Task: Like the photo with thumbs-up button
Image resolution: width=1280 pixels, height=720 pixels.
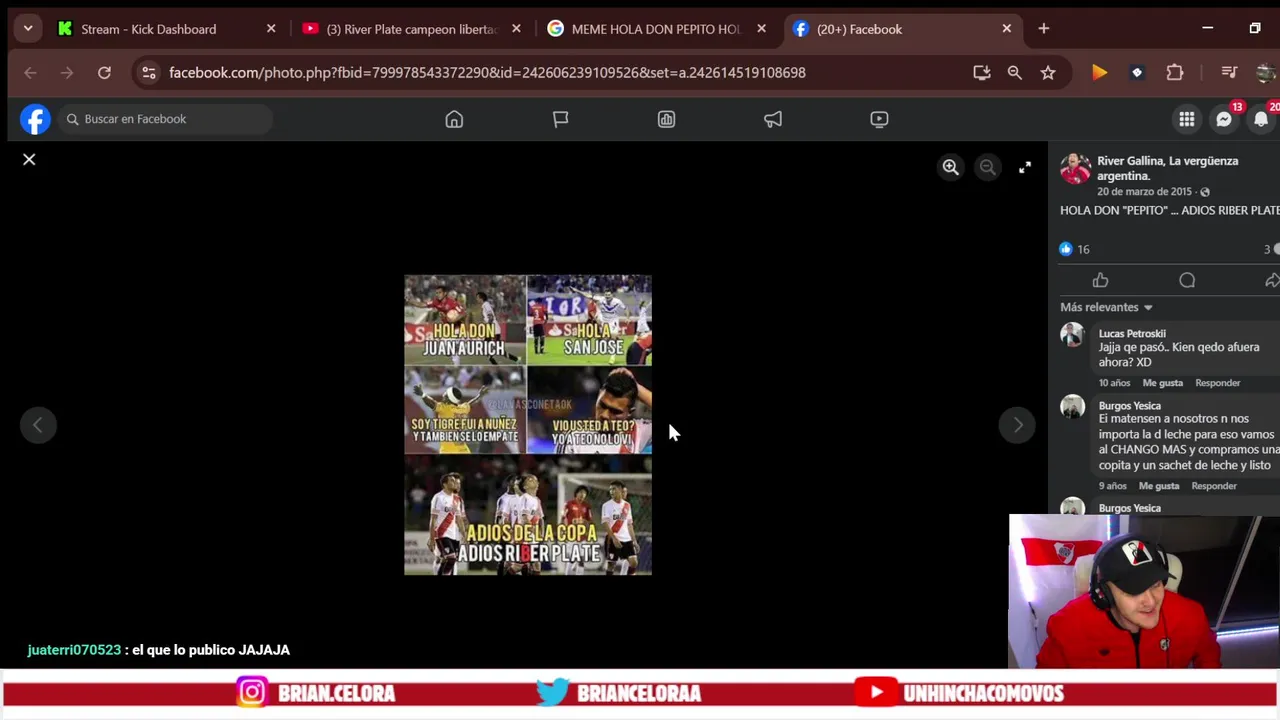Action: [1100, 280]
